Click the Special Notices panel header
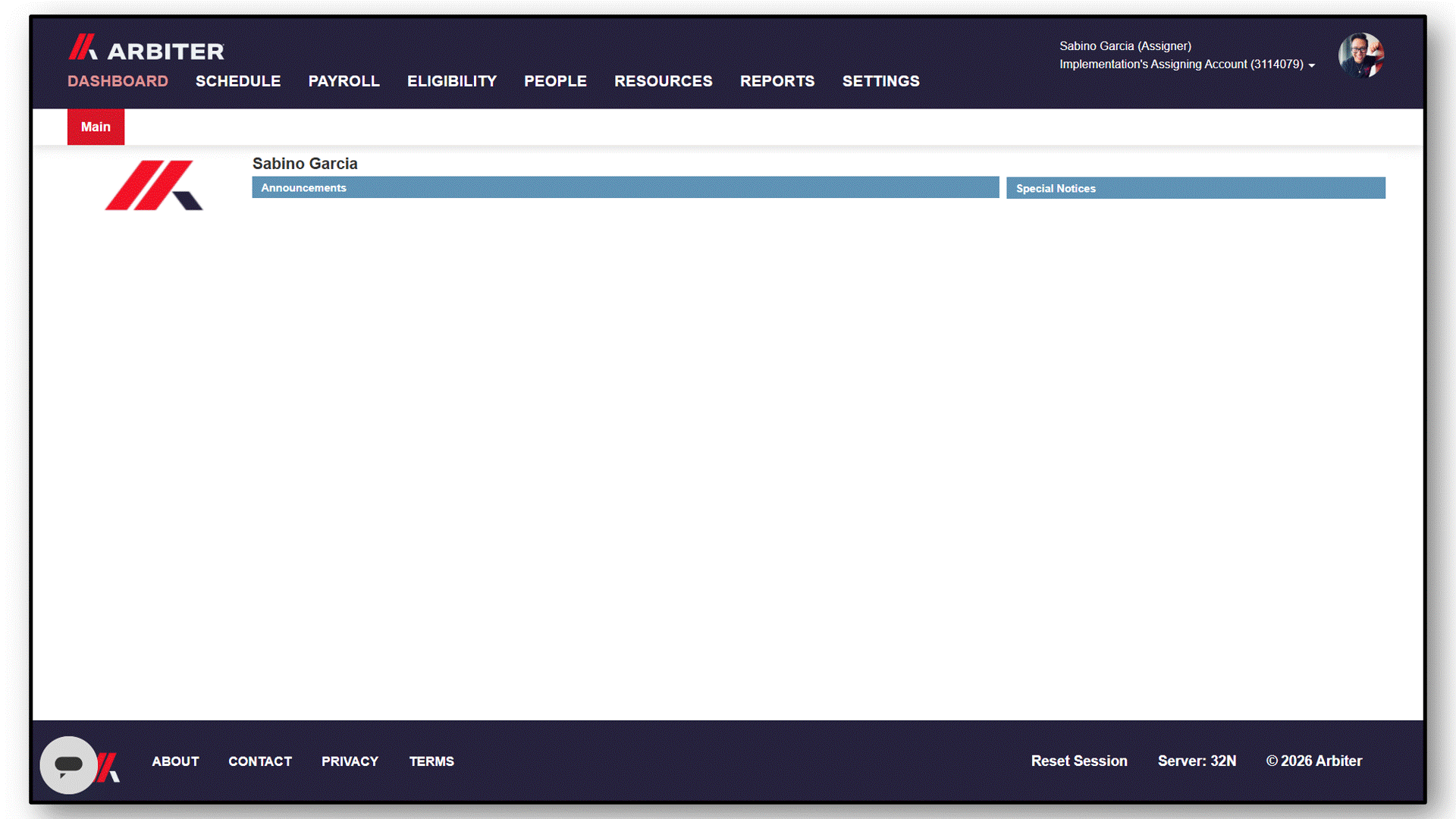 pyautogui.click(x=1195, y=188)
